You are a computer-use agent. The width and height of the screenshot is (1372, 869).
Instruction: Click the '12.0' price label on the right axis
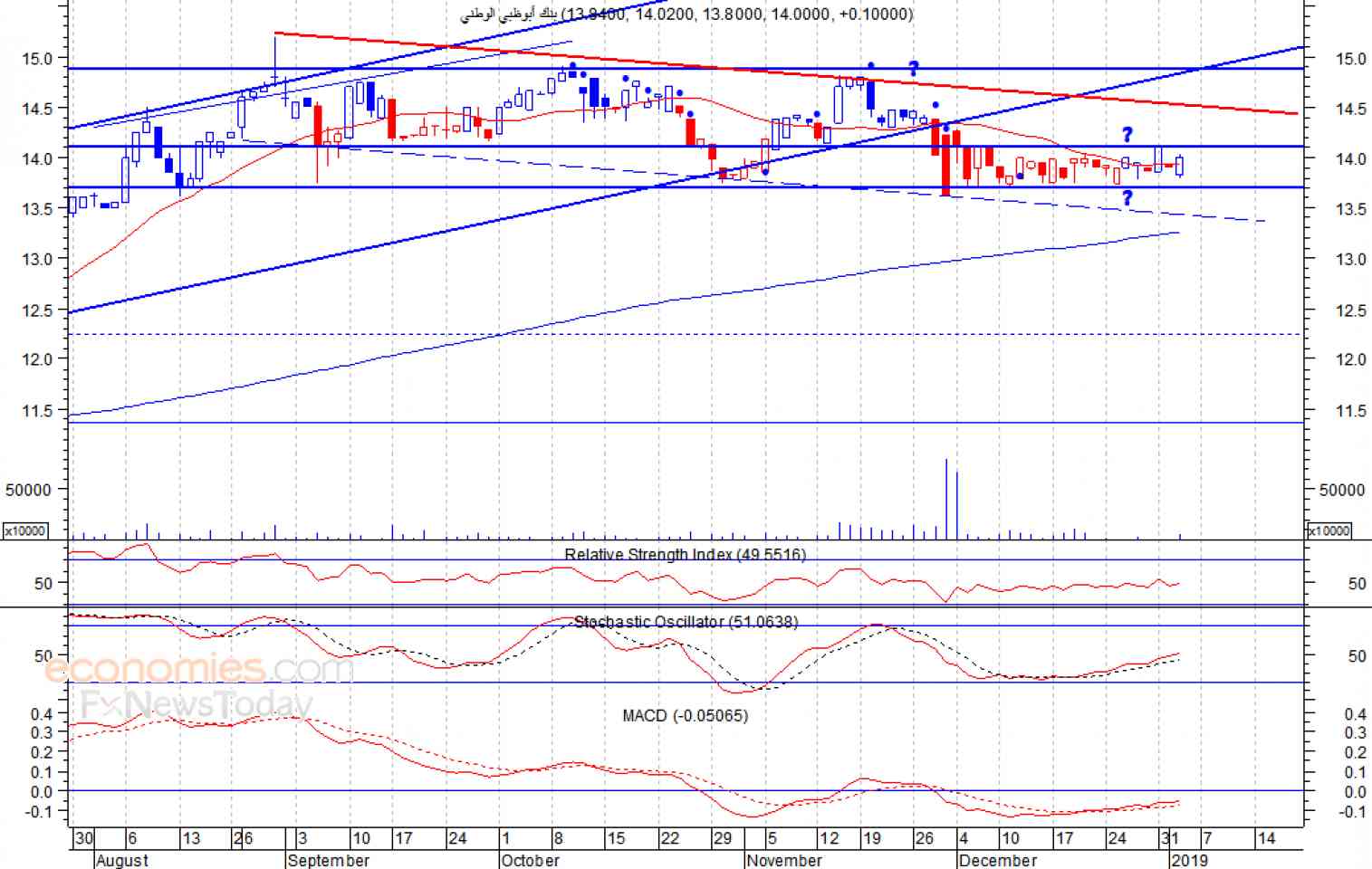(1350, 359)
